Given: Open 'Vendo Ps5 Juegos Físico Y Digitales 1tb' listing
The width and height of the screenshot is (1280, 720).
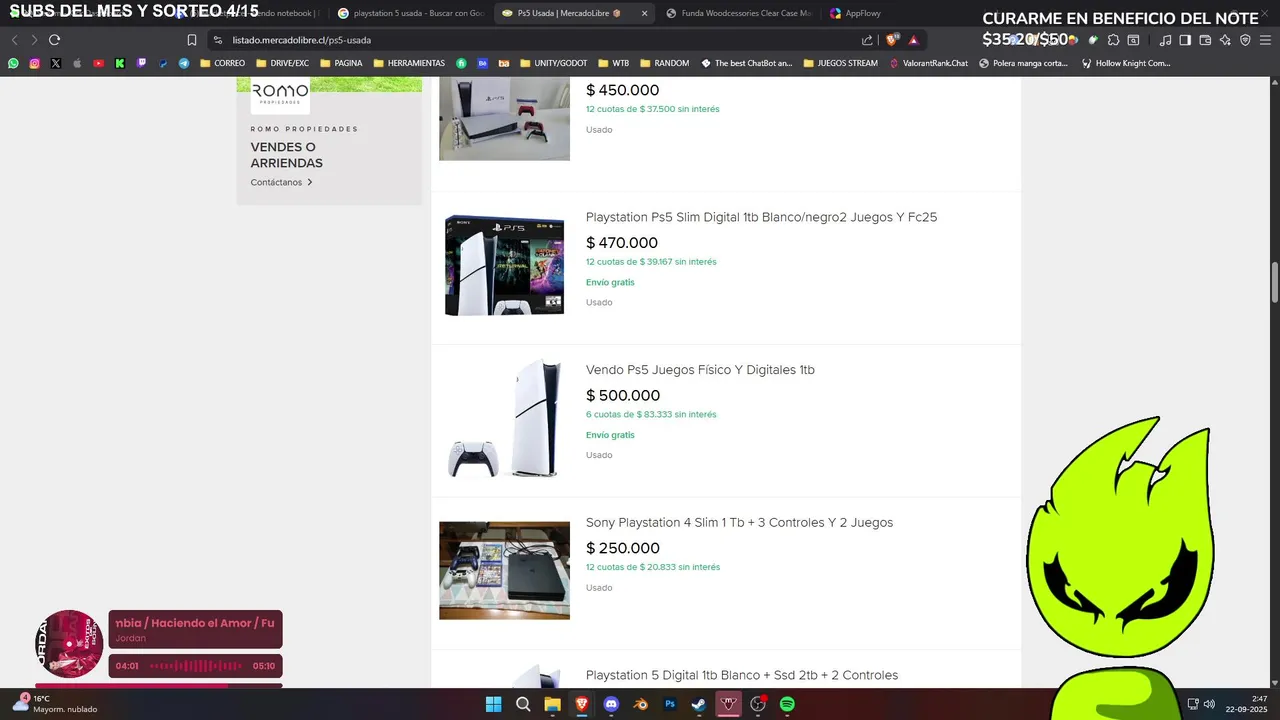Looking at the screenshot, I should coord(700,370).
